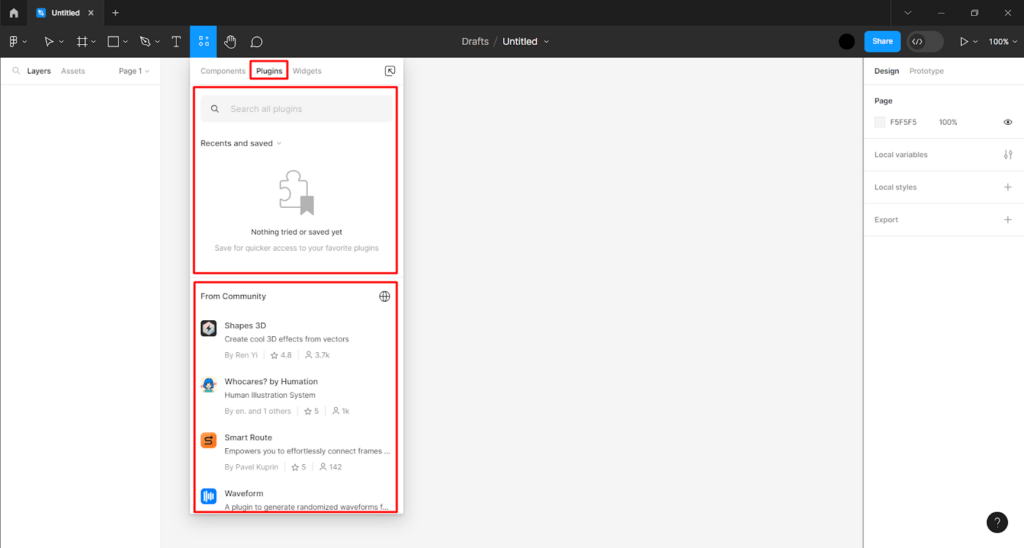
Task: Close the Untitled file tab
Action: pos(91,13)
